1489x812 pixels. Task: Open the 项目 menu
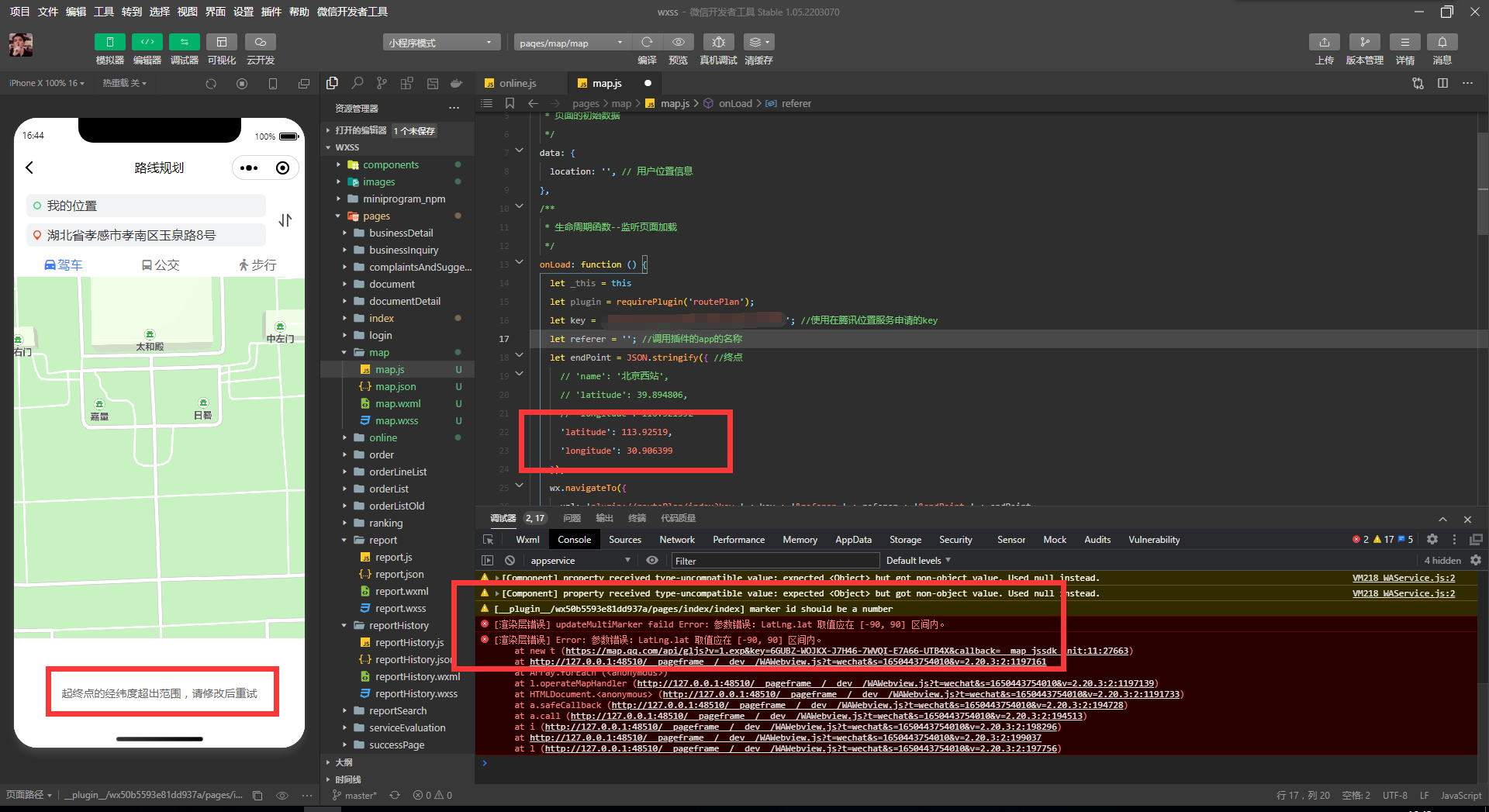click(x=19, y=12)
